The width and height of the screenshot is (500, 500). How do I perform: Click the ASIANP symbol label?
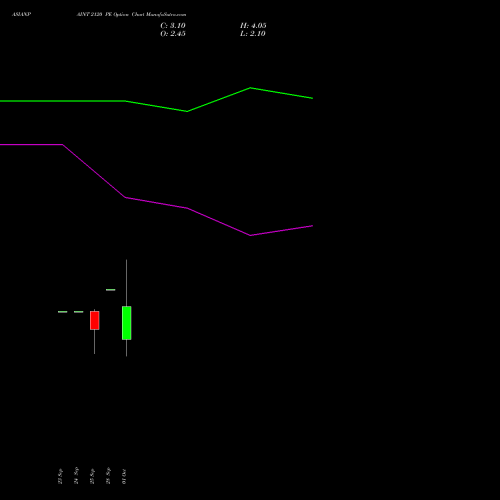coord(21,15)
